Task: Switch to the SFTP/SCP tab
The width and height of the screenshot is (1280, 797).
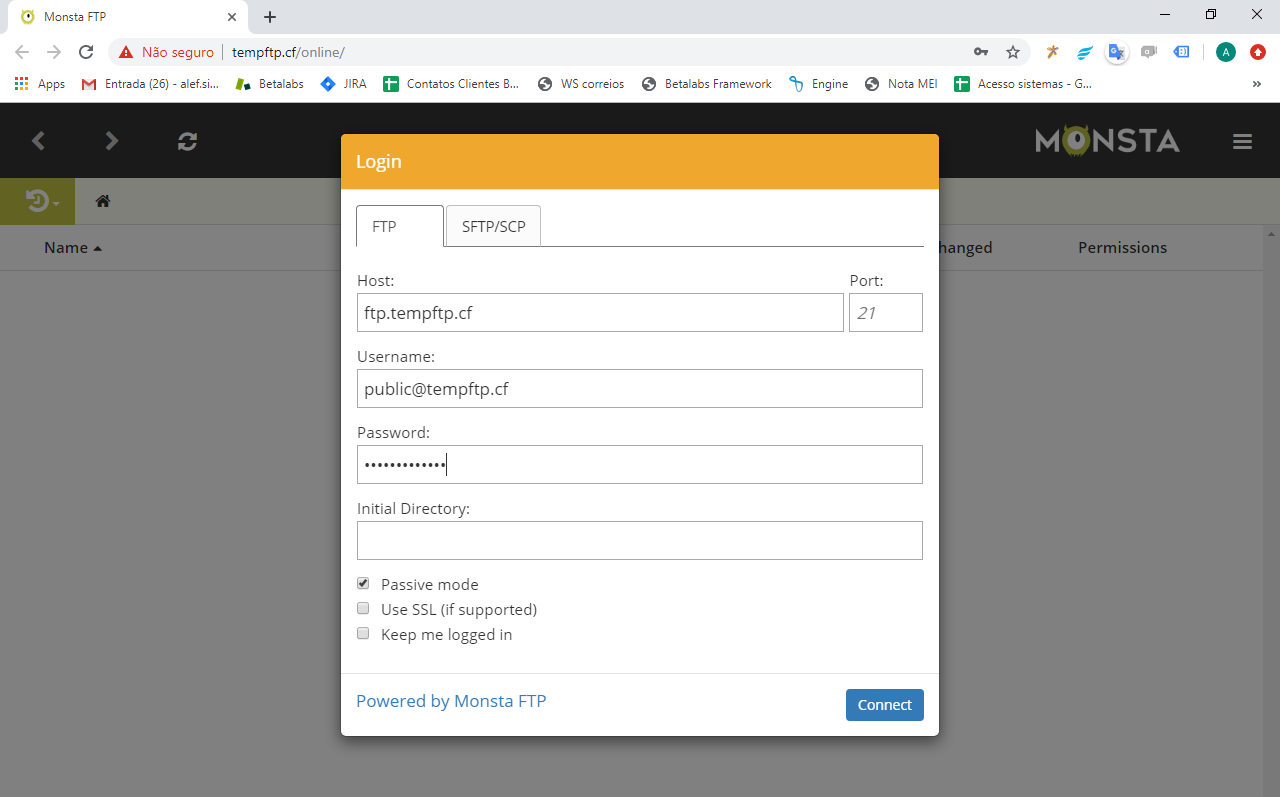Action: point(493,226)
